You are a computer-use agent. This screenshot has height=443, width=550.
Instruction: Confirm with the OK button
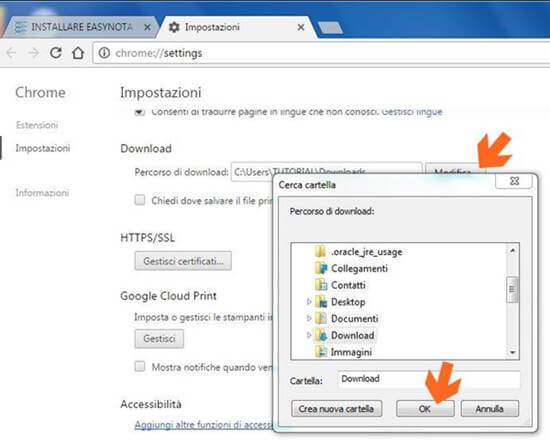[x=425, y=409]
